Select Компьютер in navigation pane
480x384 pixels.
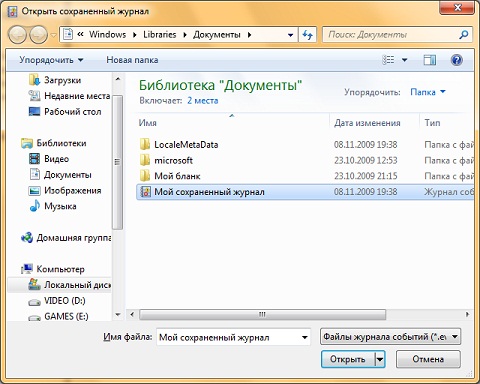(x=60, y=269)
